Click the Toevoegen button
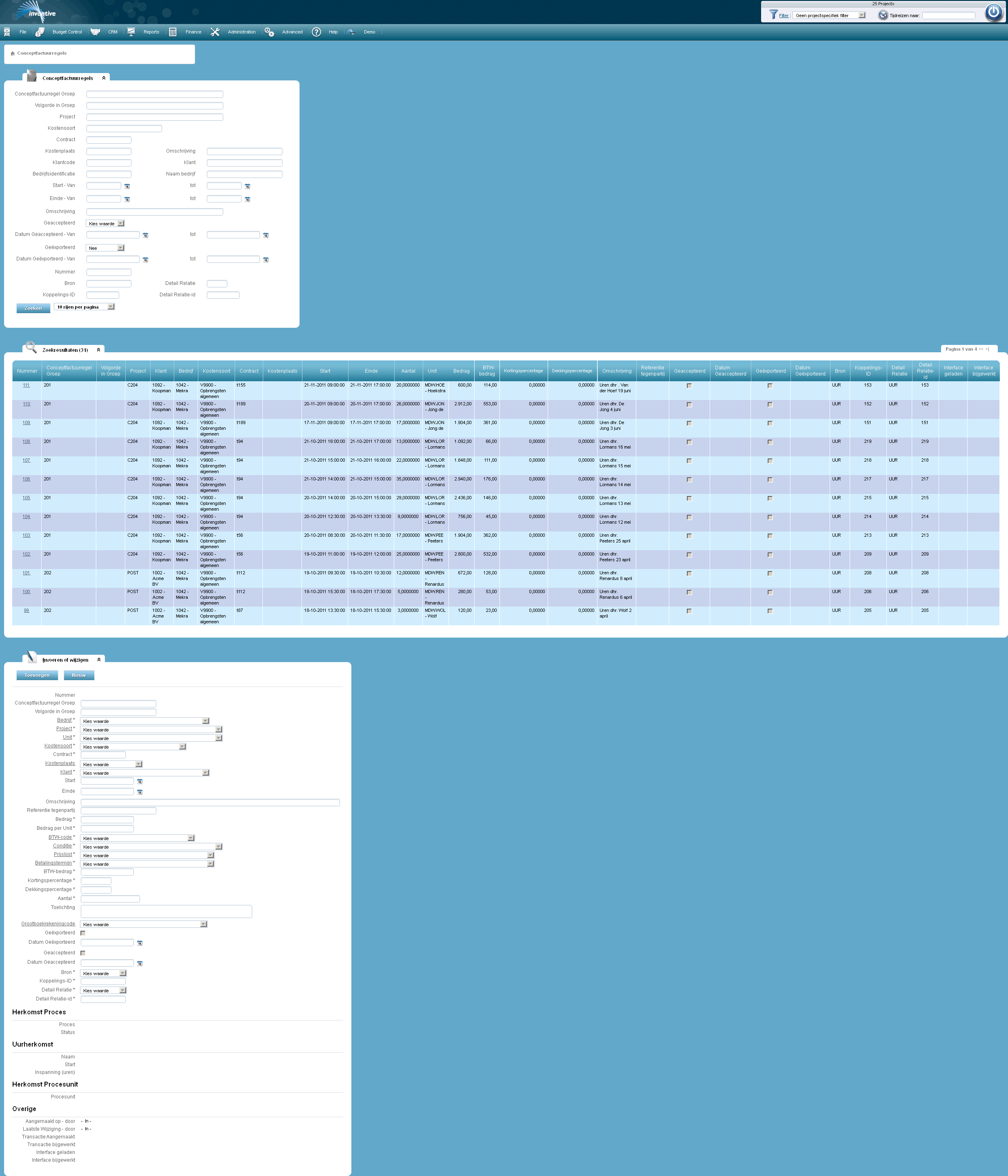Screen dimensions: 1008x1176 [38, 676]
